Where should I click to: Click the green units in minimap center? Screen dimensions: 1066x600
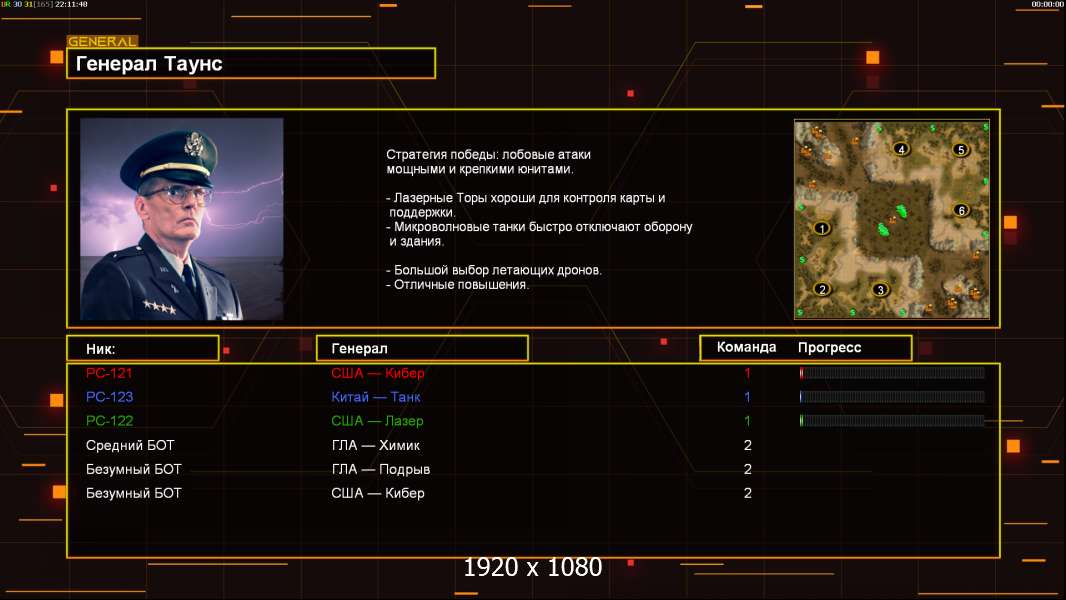(893, 221)
